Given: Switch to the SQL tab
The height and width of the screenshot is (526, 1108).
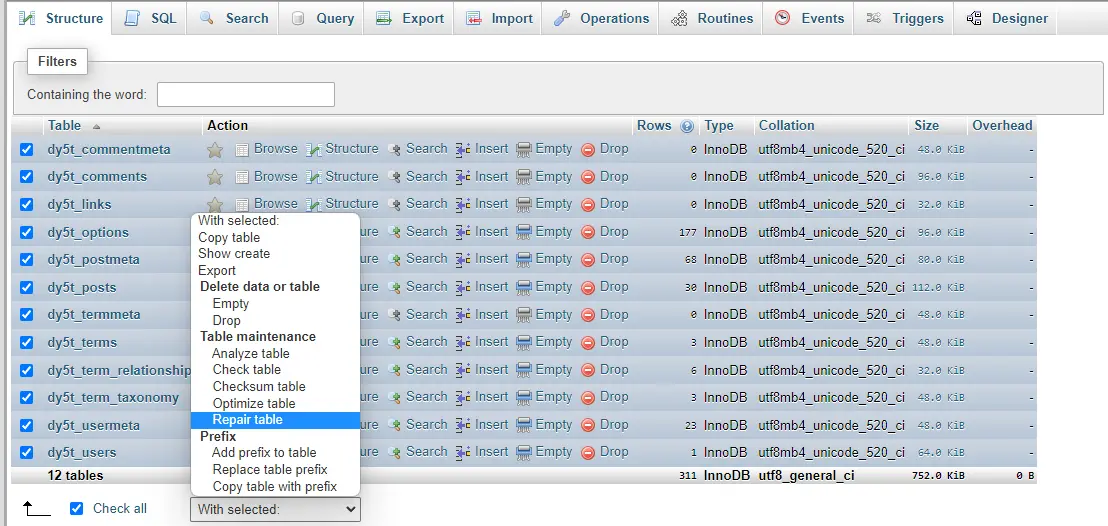Looking at the screenshot, I should point(150,18).
